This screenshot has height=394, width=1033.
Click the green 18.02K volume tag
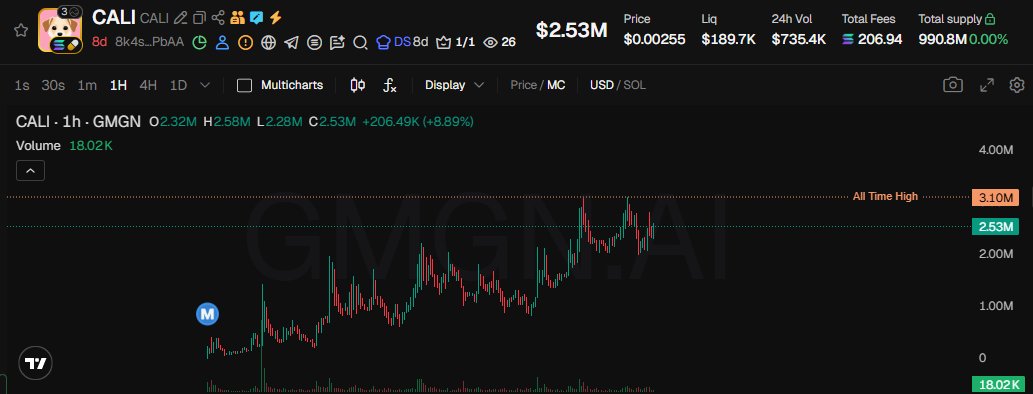pyautogui.click(x=998, y=385)
